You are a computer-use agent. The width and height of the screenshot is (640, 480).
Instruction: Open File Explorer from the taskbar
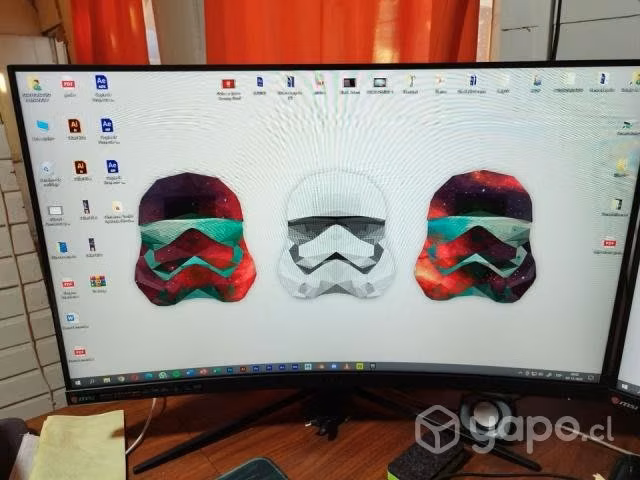(x=107, y=380)
